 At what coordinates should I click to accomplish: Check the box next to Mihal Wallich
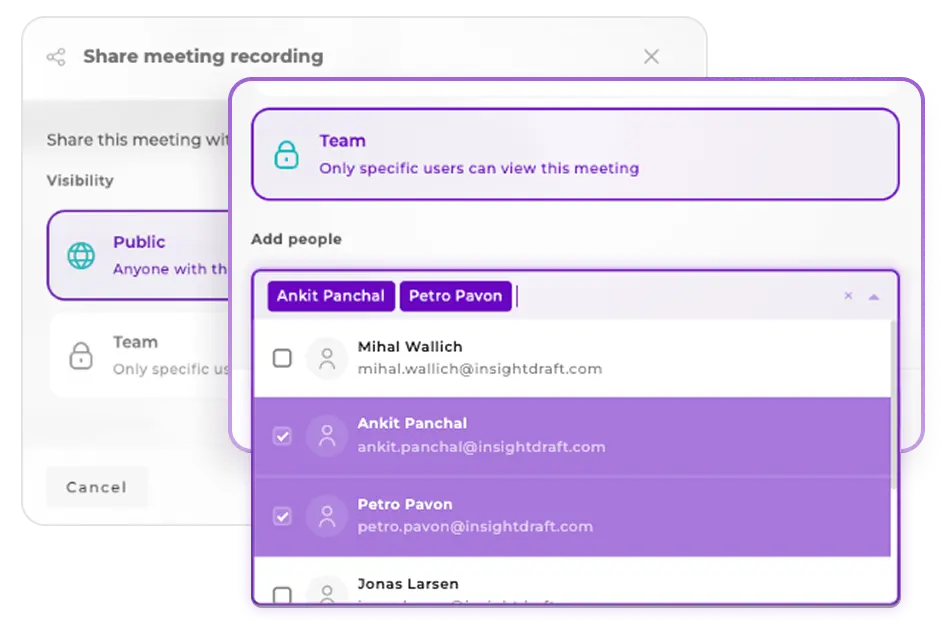pyautogui.click(x=282, y=358)
